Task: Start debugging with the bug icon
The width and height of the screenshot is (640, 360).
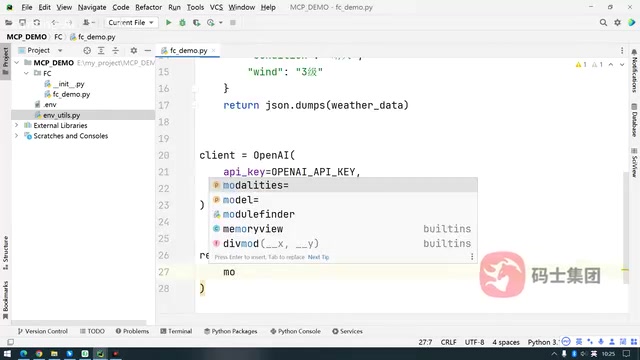Action: (x=182, y=22)
